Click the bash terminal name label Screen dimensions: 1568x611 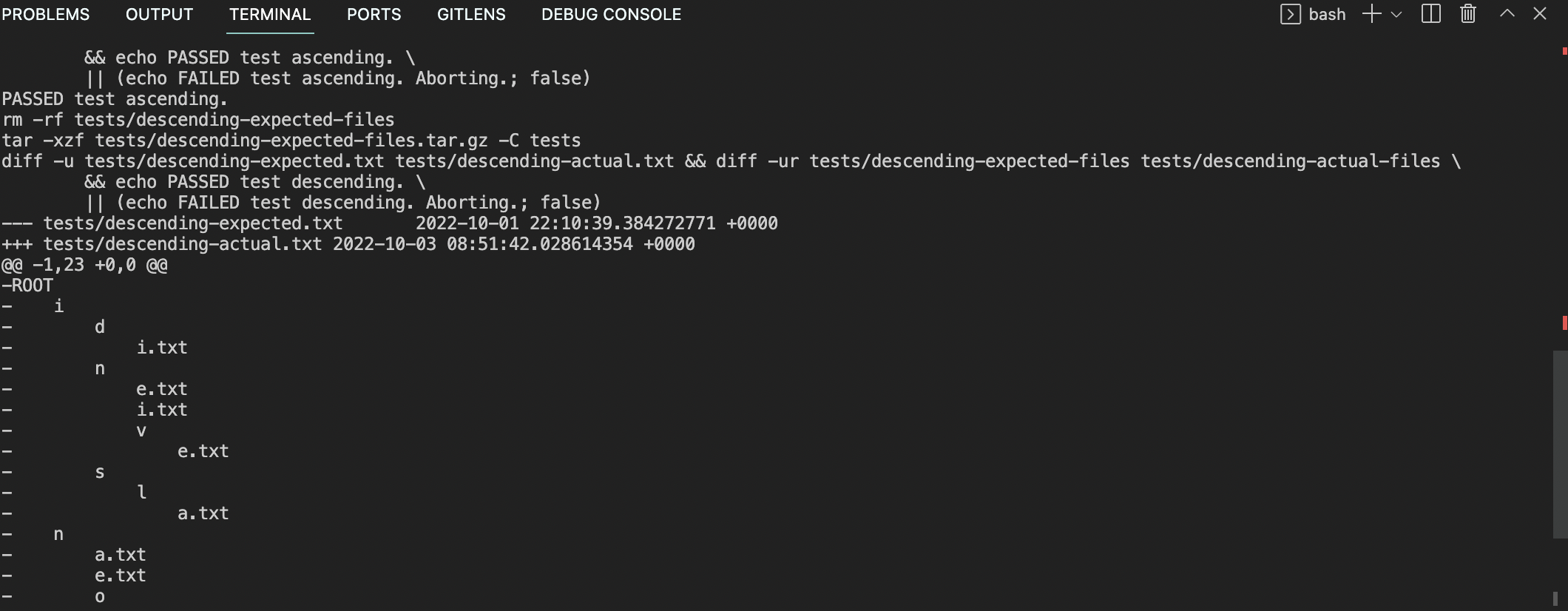1327,15
